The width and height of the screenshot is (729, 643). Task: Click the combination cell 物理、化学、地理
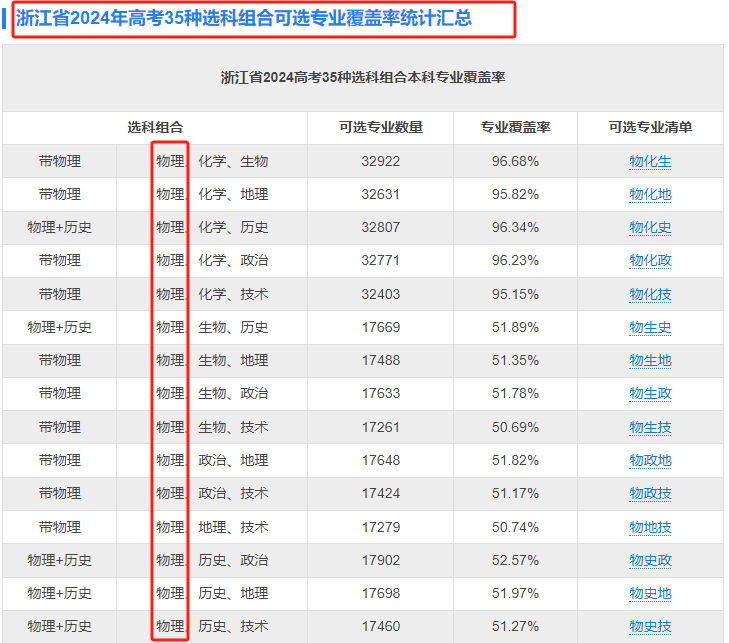click(x=212, y=194)
